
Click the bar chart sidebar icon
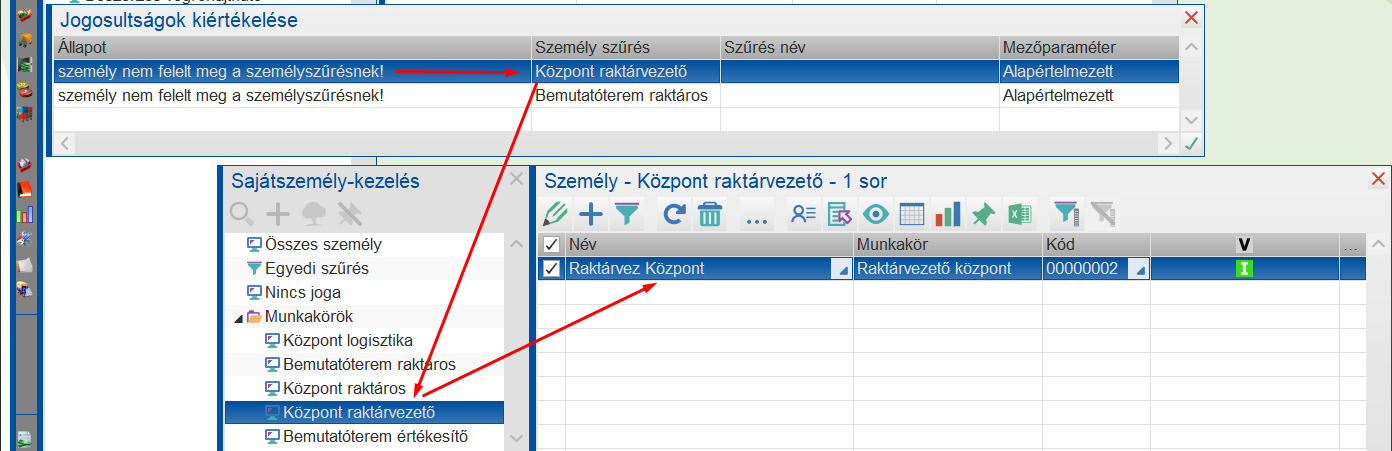[25, 213]
